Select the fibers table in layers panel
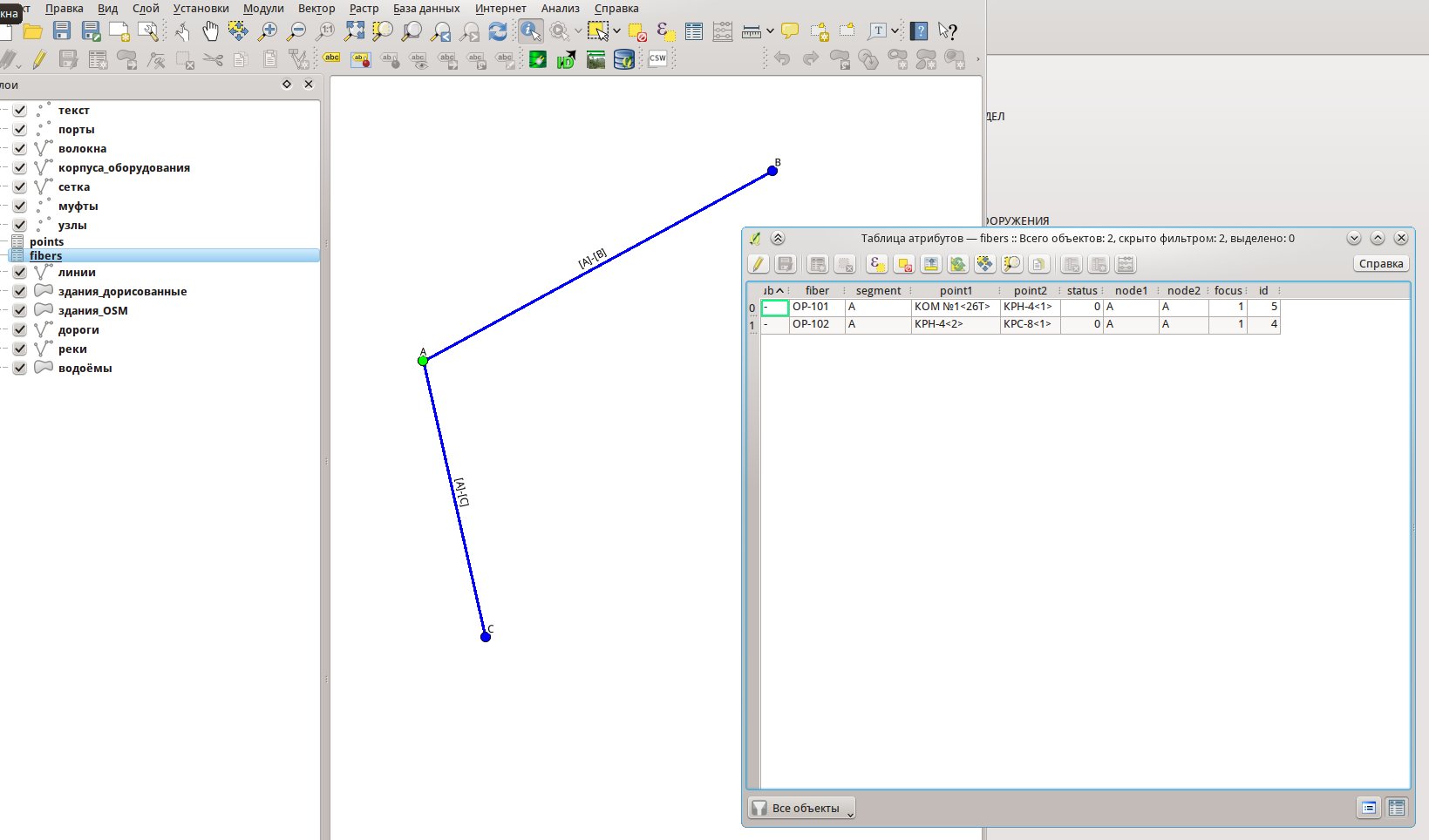 pos(45,256)
